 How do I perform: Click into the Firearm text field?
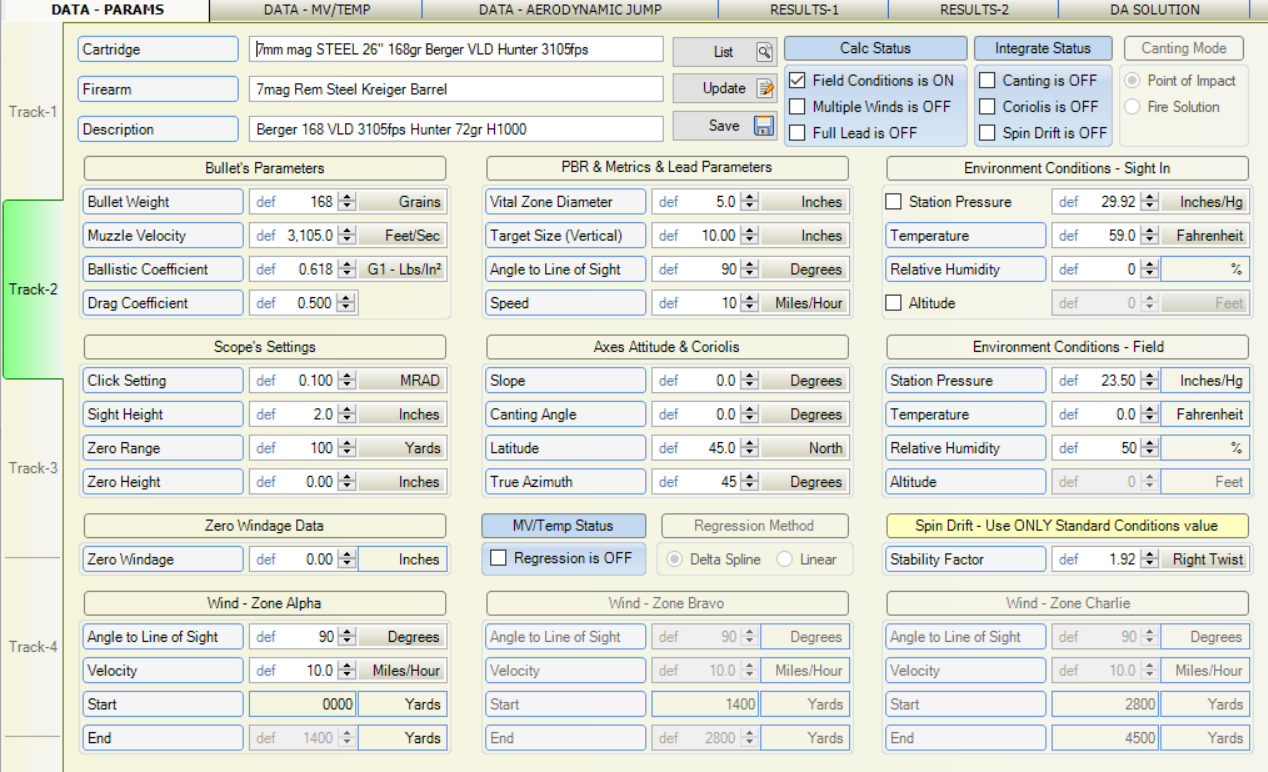click(456, 89)
